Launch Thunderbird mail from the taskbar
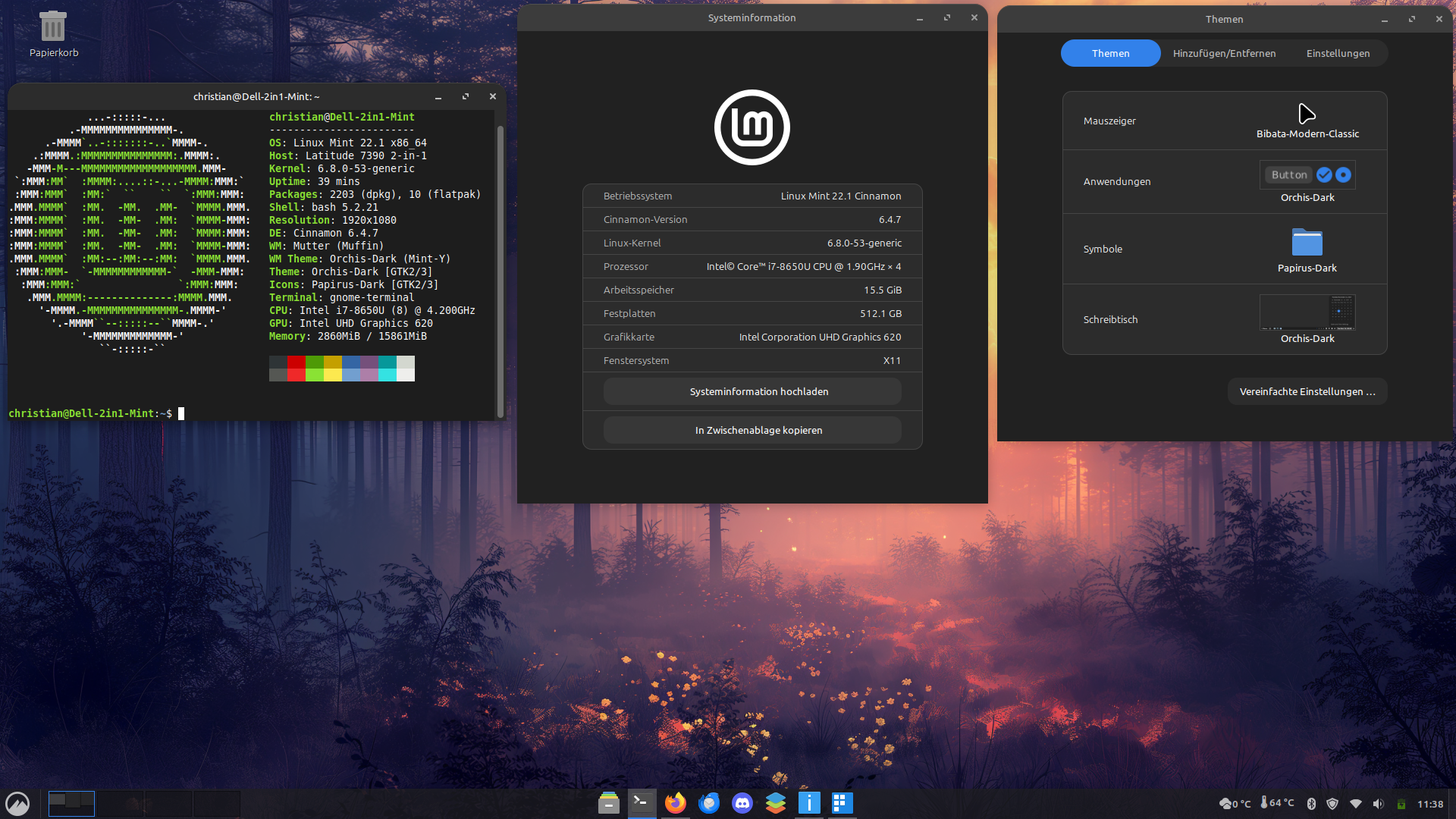Viewport: 1456px width, 819px height. (x=709, y=803)
